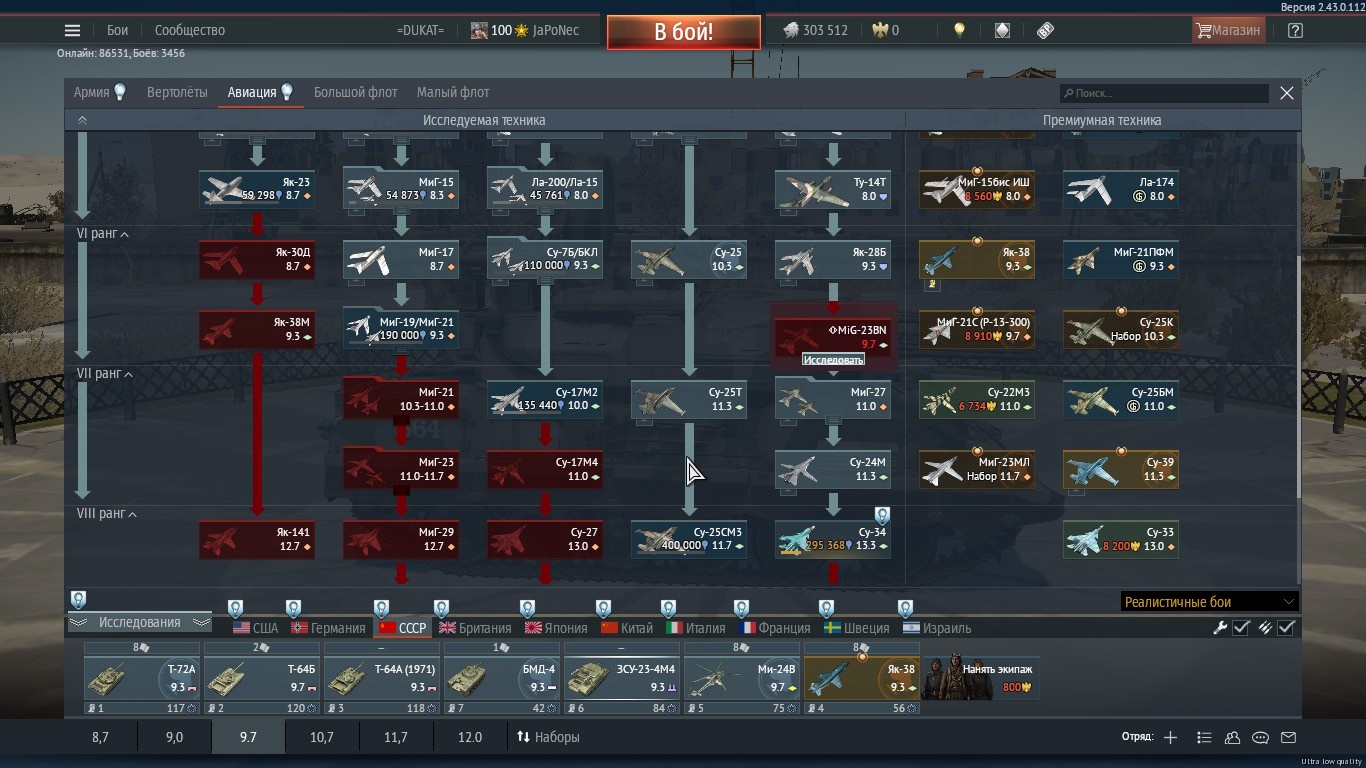
Task: Click the lightbulb hints icon in top bar
Action: click(x=959, y=30)
